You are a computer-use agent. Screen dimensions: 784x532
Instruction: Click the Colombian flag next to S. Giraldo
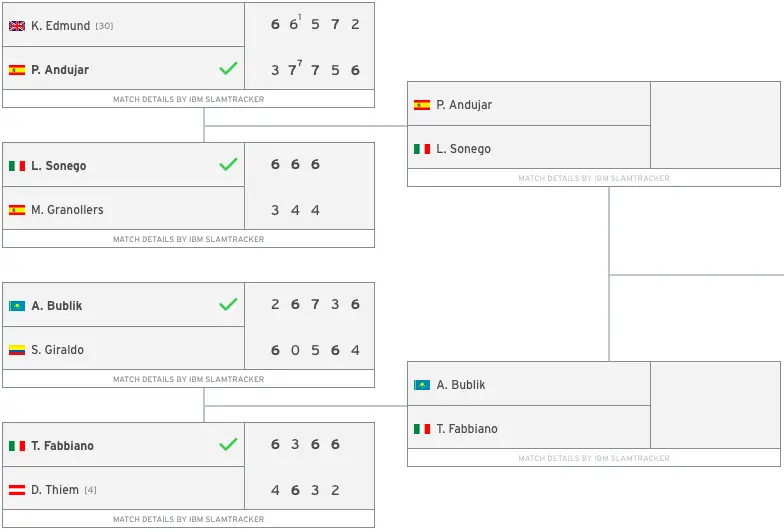pos(17,350)
